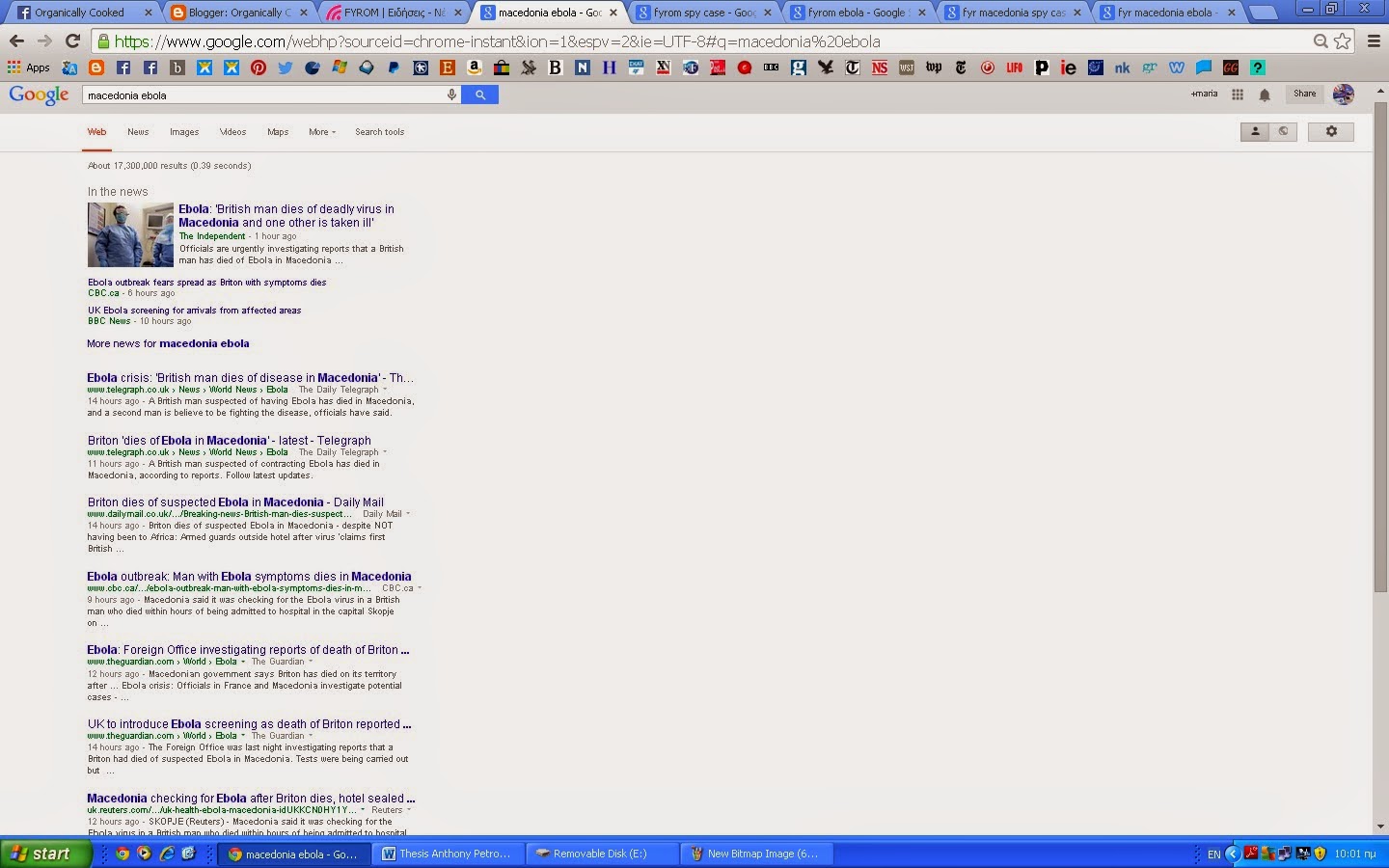Screen dimensions: 1389x868
Task: Click in the Google search input field
Action: coord(262,95)
